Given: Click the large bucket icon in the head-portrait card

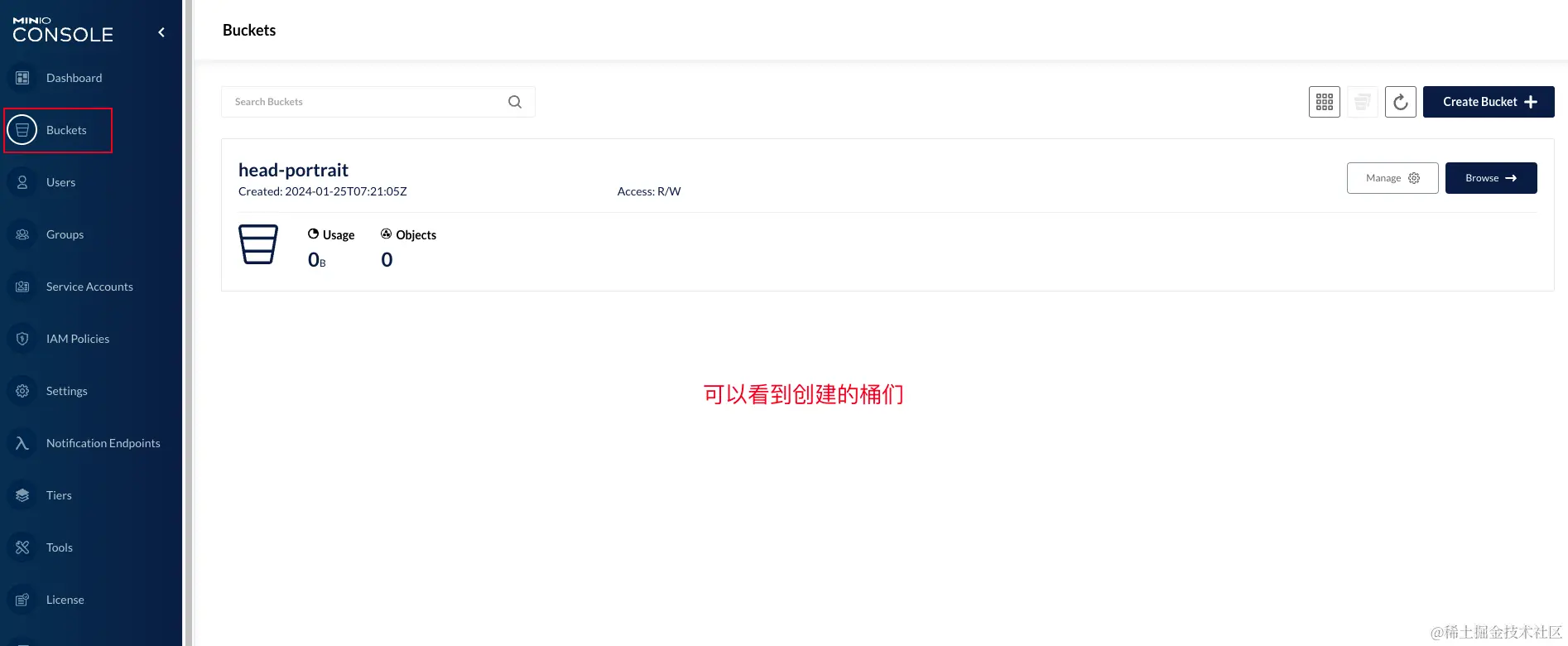Looking at the screenshot, I should pos(258,244).
